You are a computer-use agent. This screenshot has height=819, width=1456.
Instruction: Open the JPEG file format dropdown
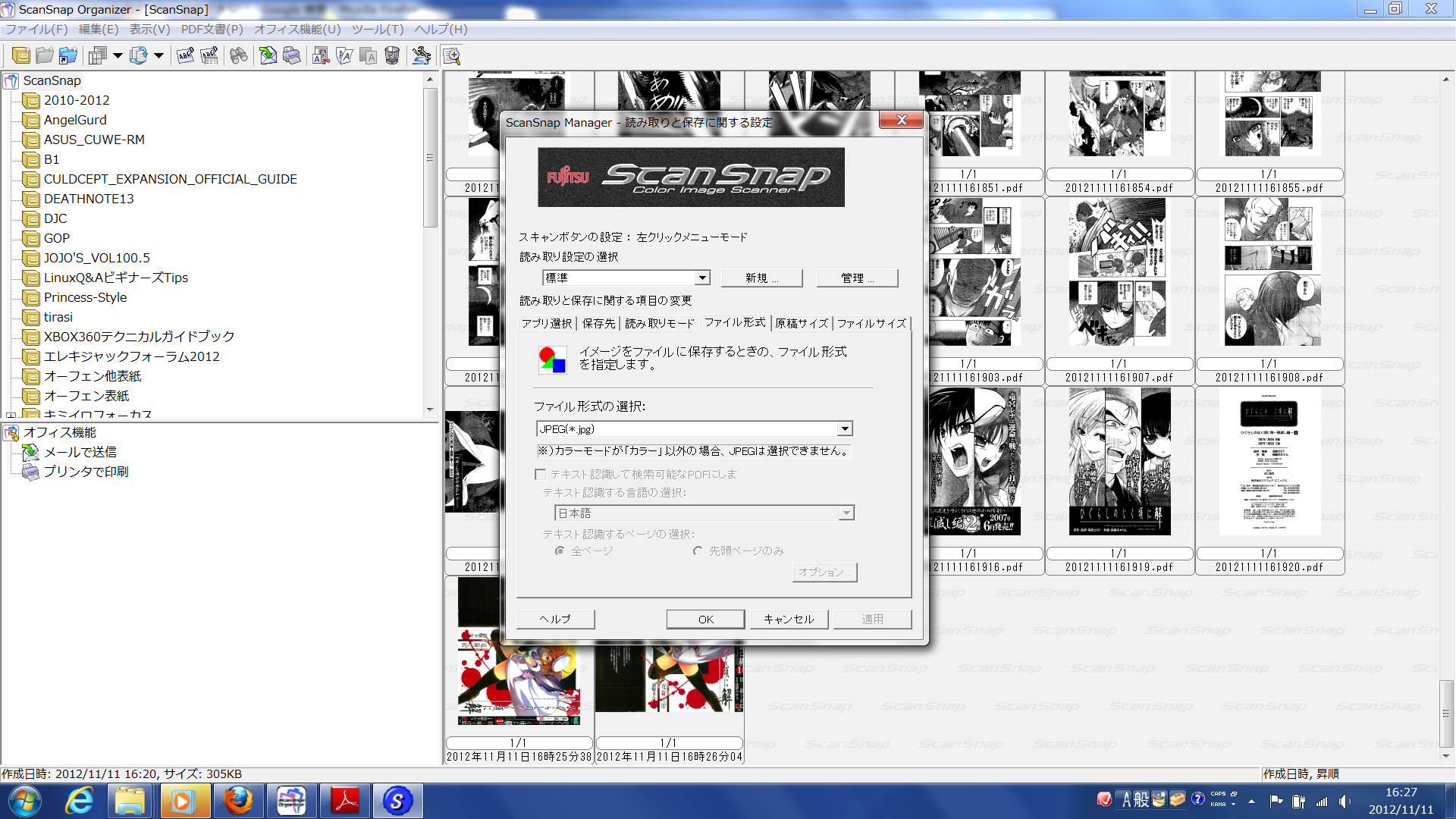pos(845,429)
